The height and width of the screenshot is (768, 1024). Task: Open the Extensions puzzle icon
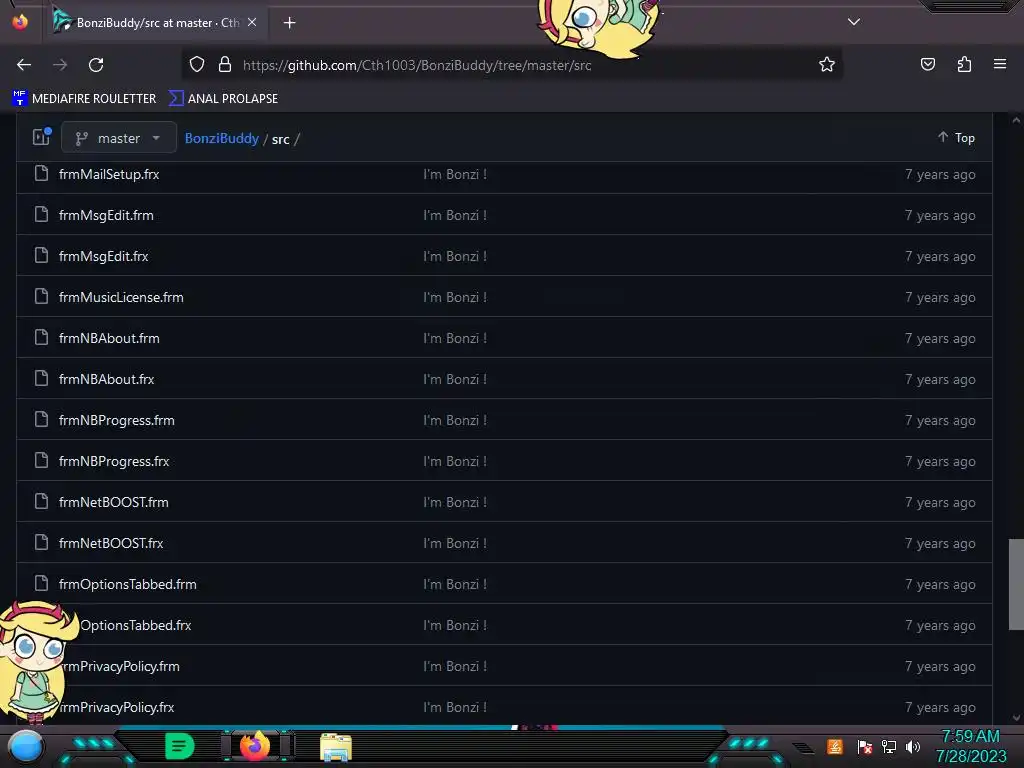click(x=964, y=65)
